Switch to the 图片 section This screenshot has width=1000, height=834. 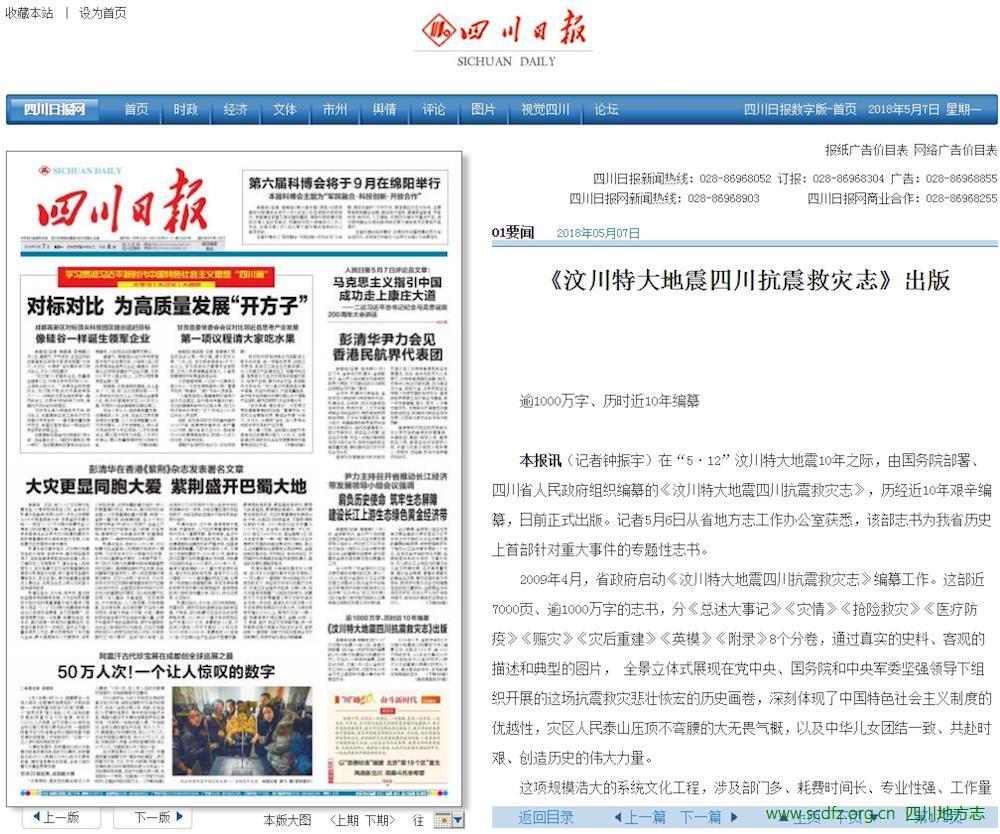[483, 110]
